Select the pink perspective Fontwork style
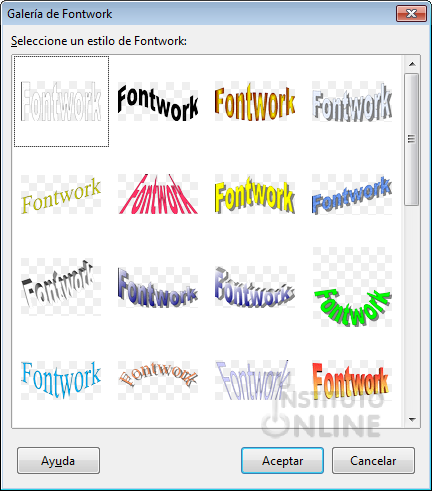432x491 pixels. [x=158, y=194]
